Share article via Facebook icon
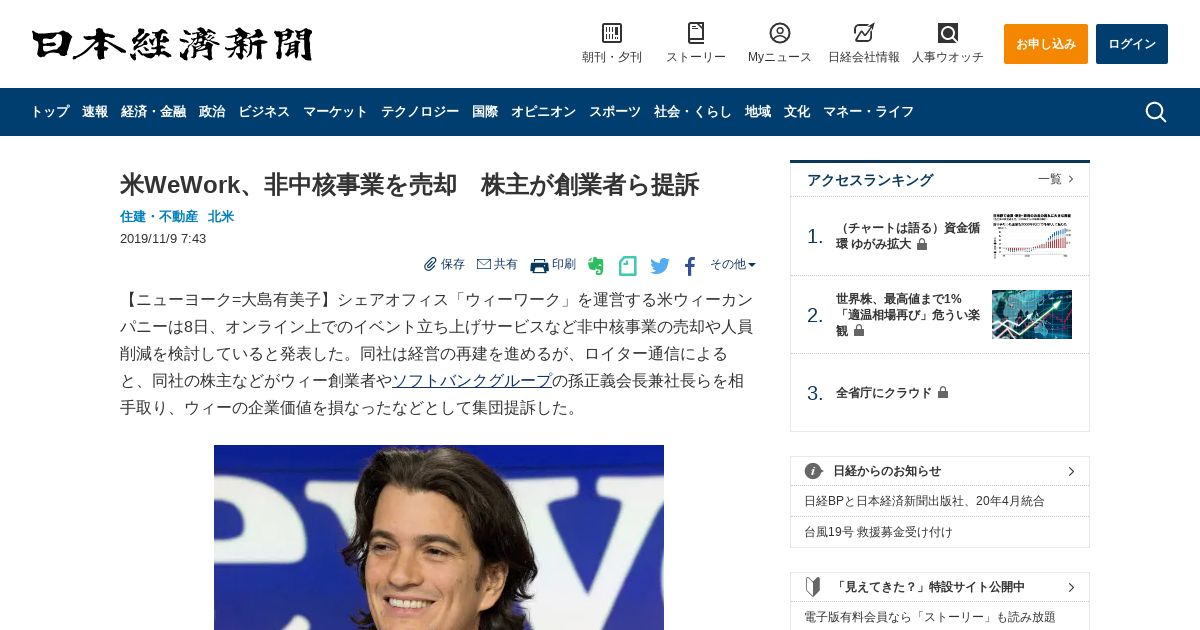 pyautogui.click(x=690, y=266)
